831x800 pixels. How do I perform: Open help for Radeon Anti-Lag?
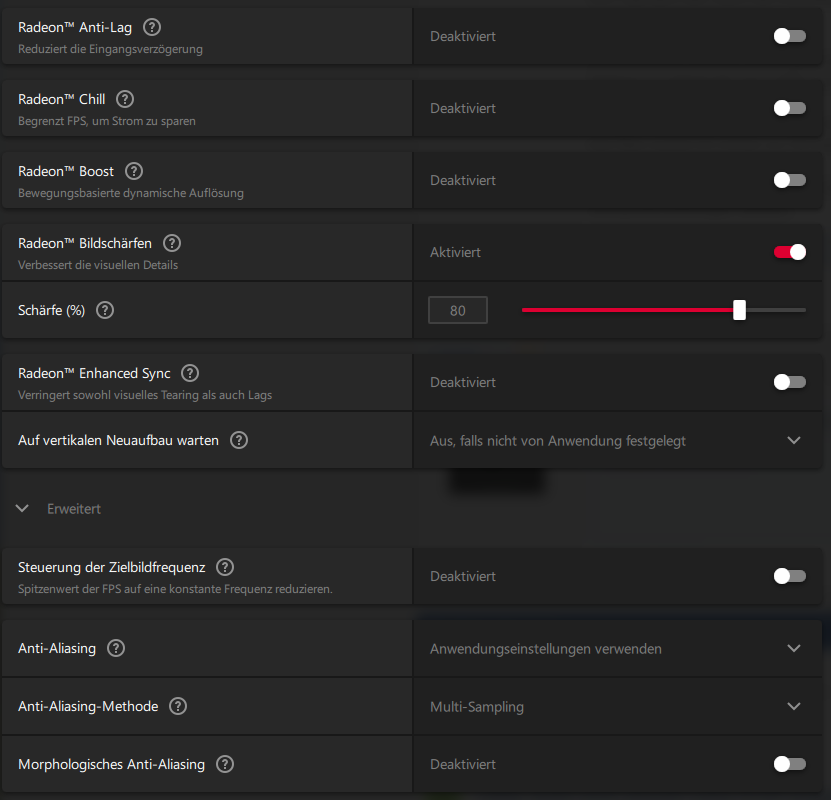152,27
